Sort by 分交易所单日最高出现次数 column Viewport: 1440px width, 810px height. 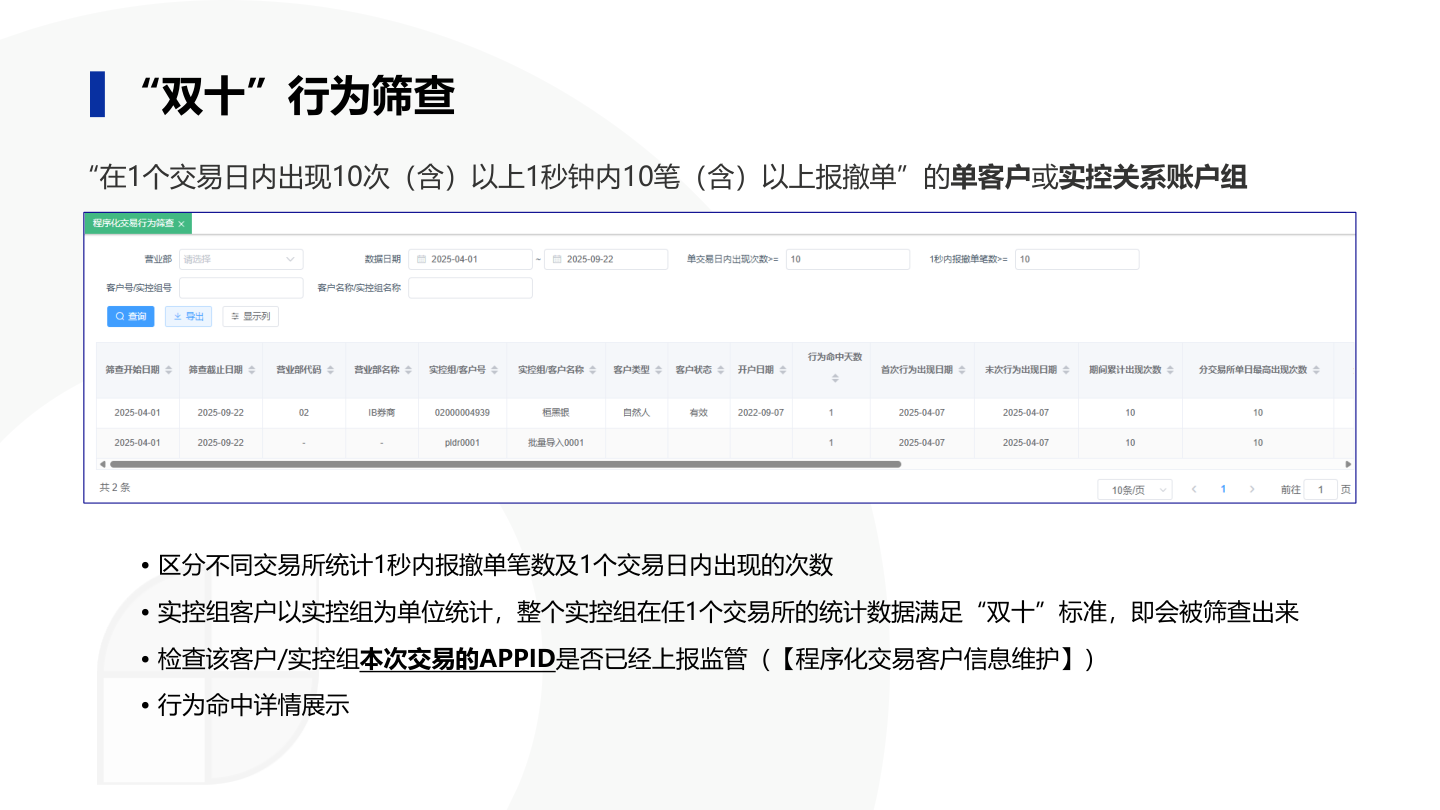[1316, 370]
